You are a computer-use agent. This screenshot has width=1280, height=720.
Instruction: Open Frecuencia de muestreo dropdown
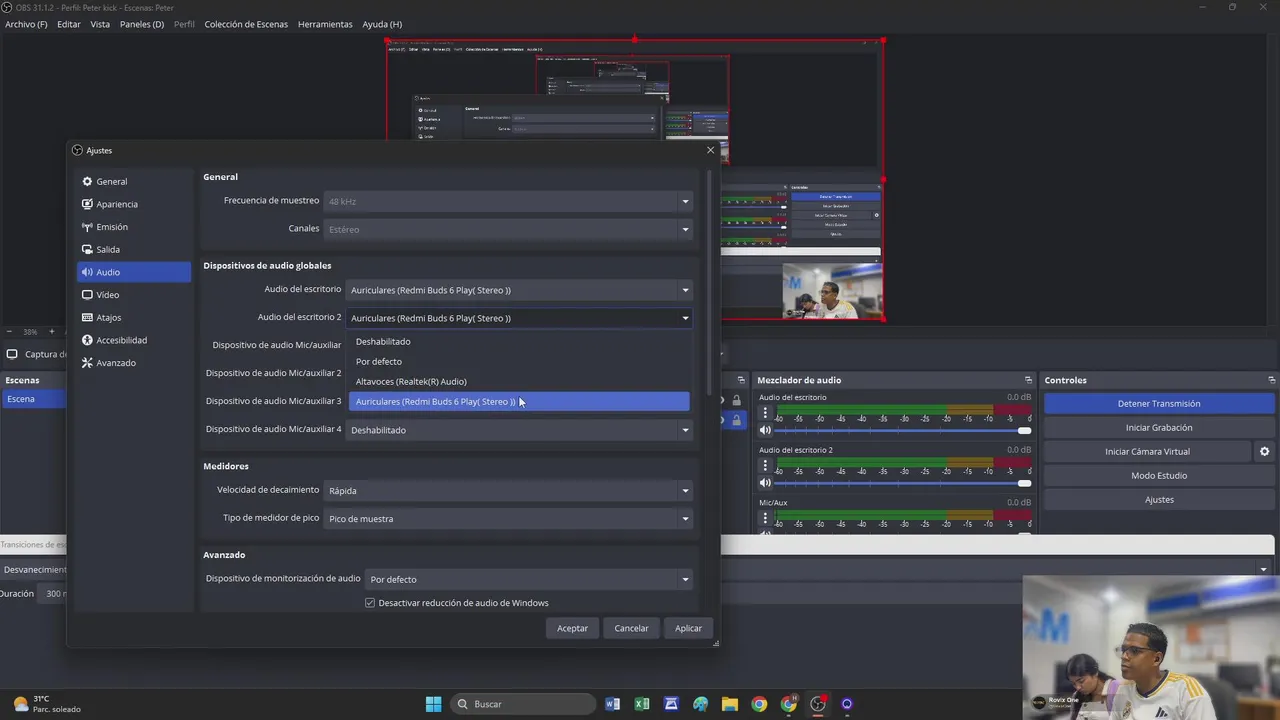pyautogui.click(x=509, y=201)
